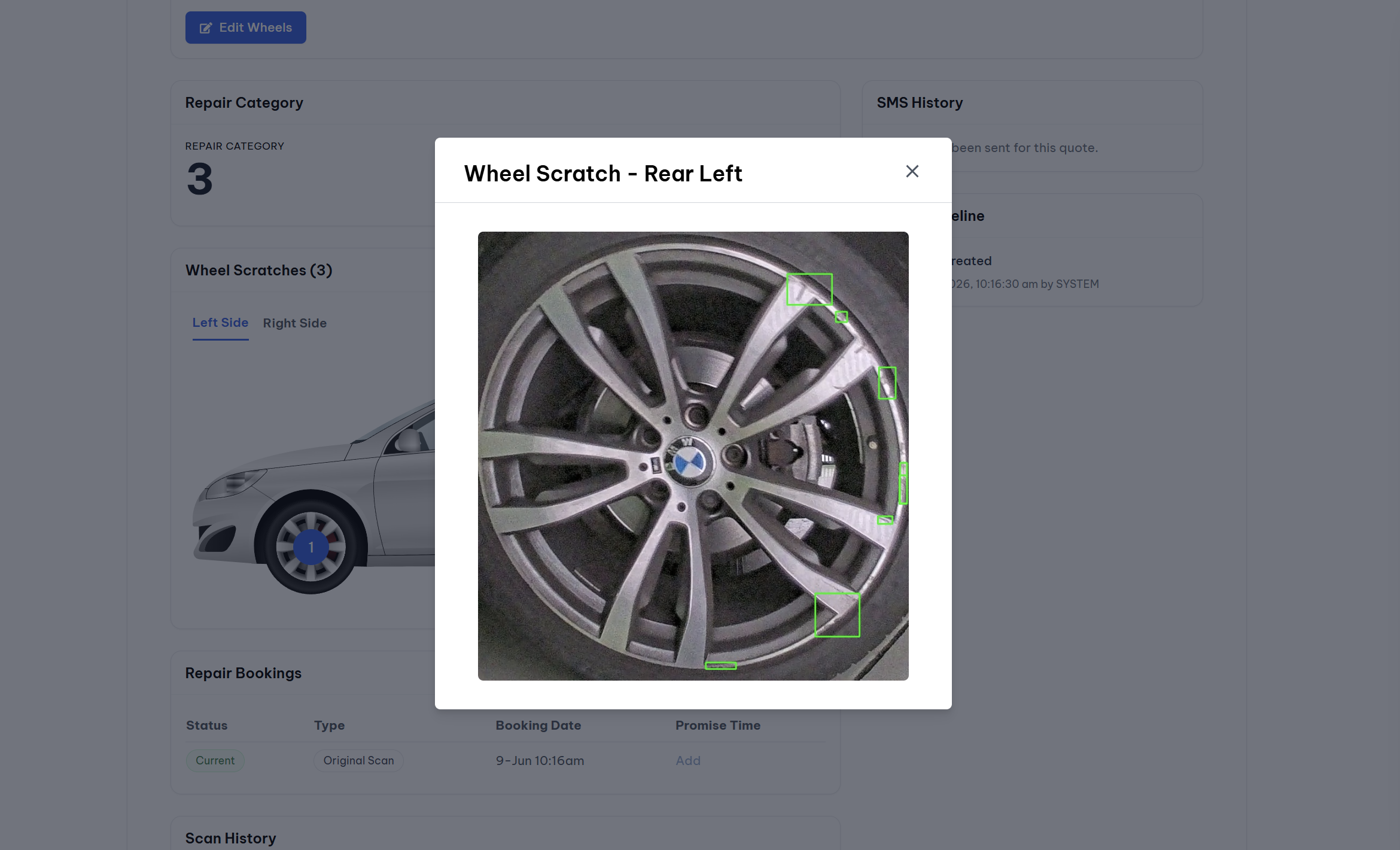Click the Scan History heading
The height and width of the screenshot is (850, 1400).
[x=231, y=838]
